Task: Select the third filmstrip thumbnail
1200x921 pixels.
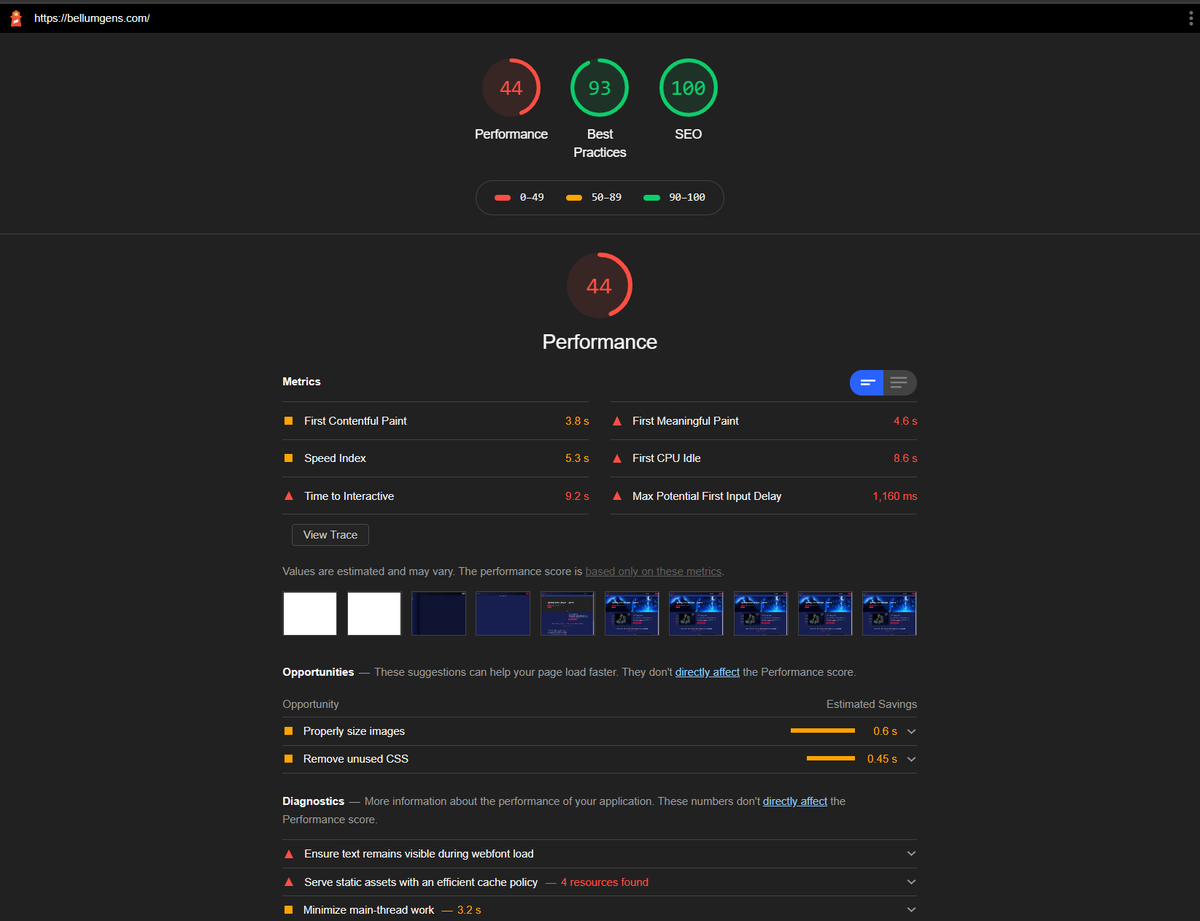Action: pos(439,613)
